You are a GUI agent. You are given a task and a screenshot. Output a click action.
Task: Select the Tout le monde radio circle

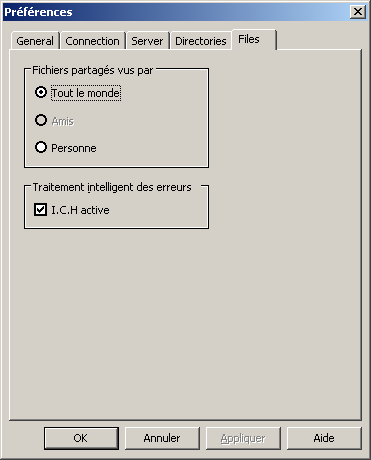tap(41, 92)
